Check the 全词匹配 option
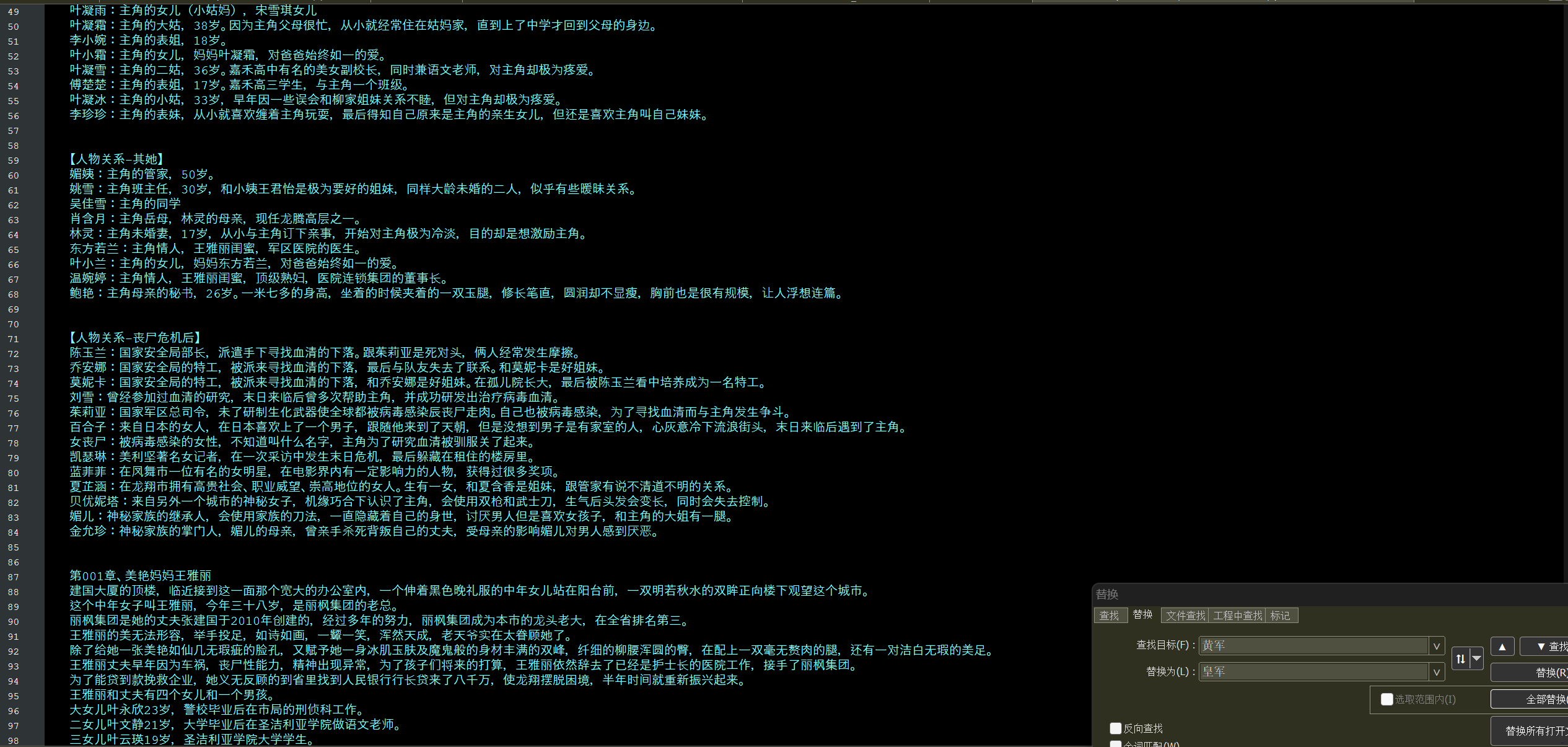 [x=1116, y=744]
